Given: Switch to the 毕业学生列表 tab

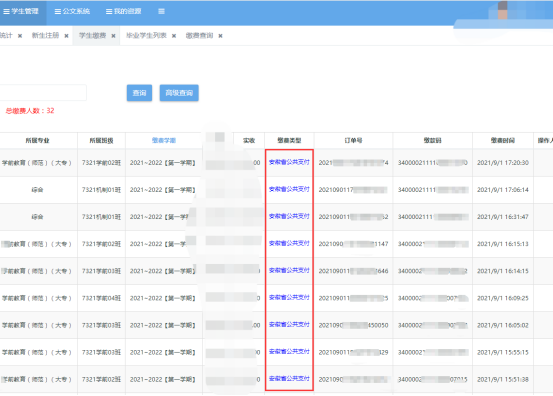Looking at the screenshot, I should coord(146,36).
